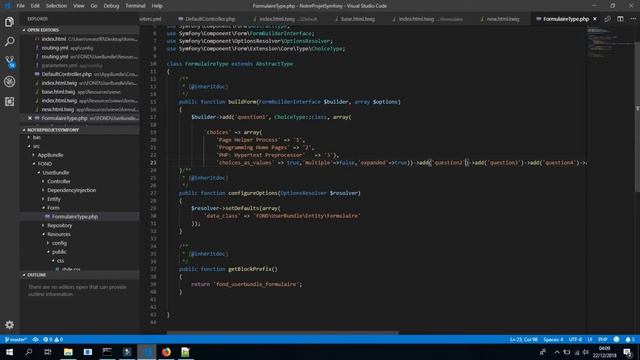
Task: Click the editor horizontal scrollbar
Action: (282, 333)
